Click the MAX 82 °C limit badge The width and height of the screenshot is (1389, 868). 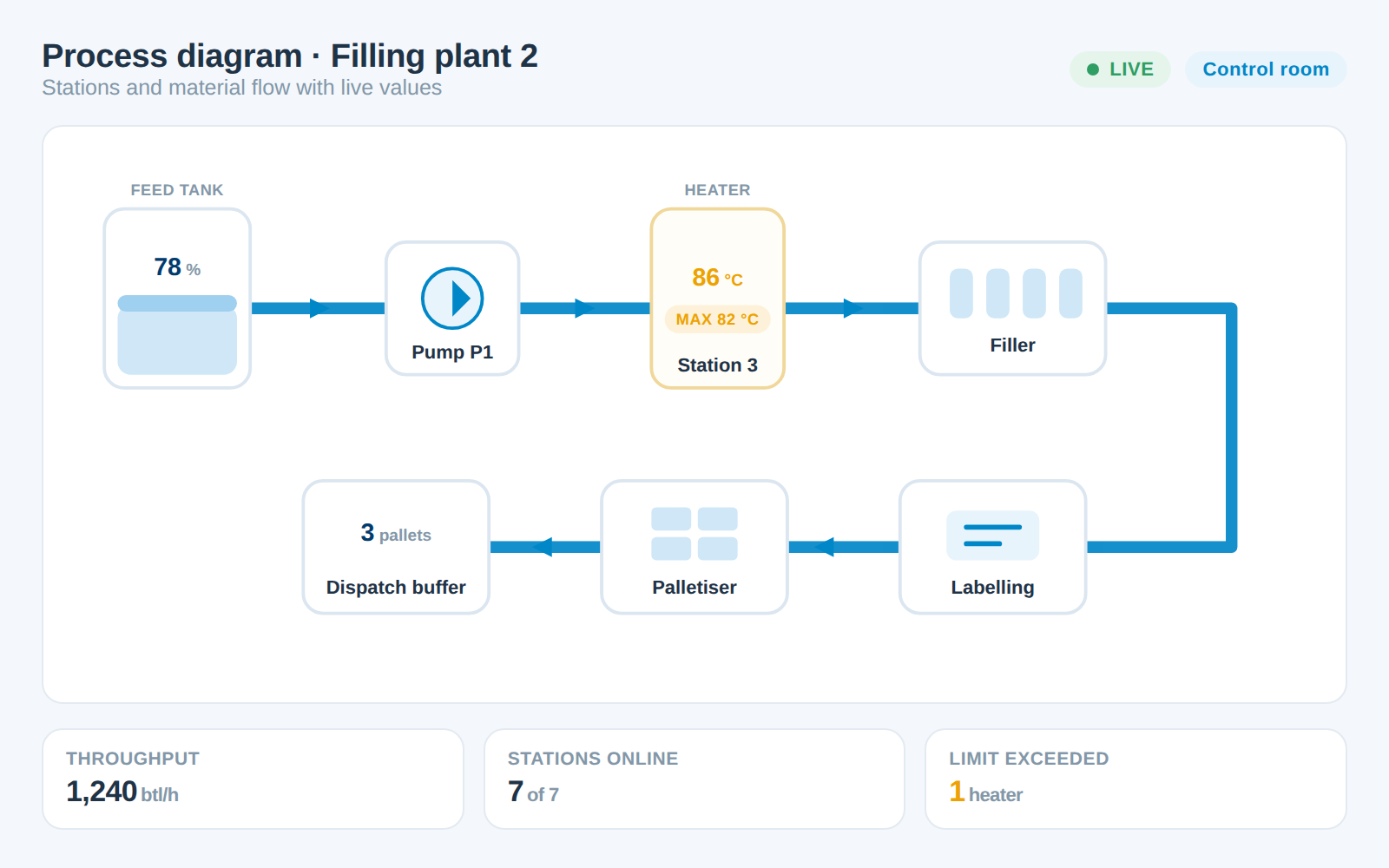pos(718,319)
